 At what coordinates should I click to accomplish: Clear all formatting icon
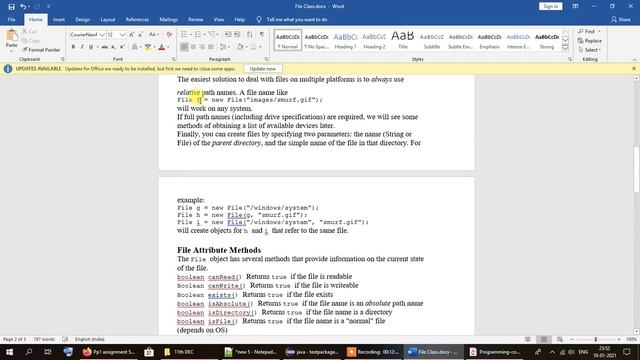[169, 35]
